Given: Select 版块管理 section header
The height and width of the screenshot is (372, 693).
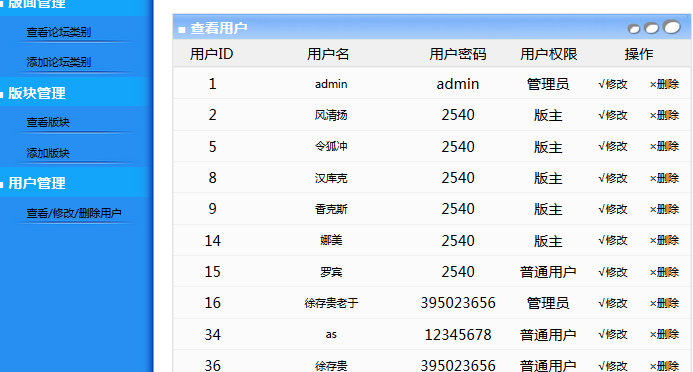Looking at the screenshot, I should pos(37,93).
